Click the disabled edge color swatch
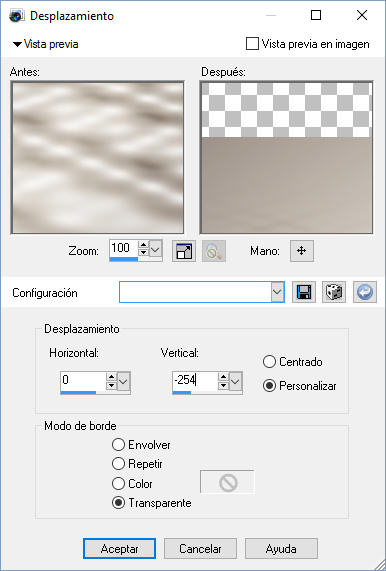The image size is (386, 571). click(227, 482)
